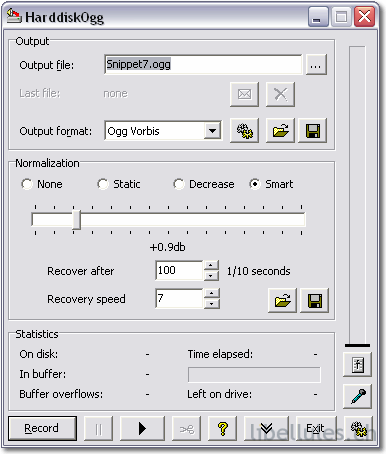
Task: Click the vertical level meter bar
Action: click(357, 196)
